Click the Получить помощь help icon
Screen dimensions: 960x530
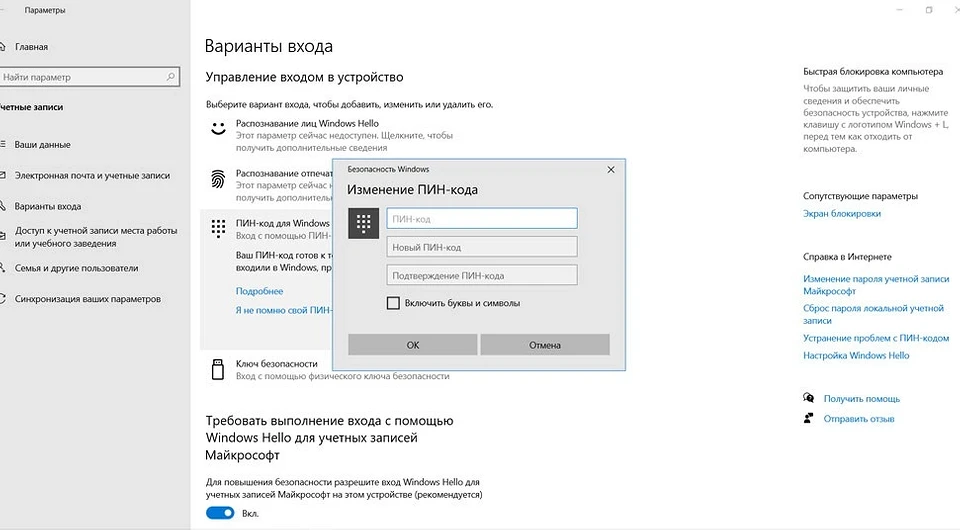pyautogui.click(x=809, y=398)
